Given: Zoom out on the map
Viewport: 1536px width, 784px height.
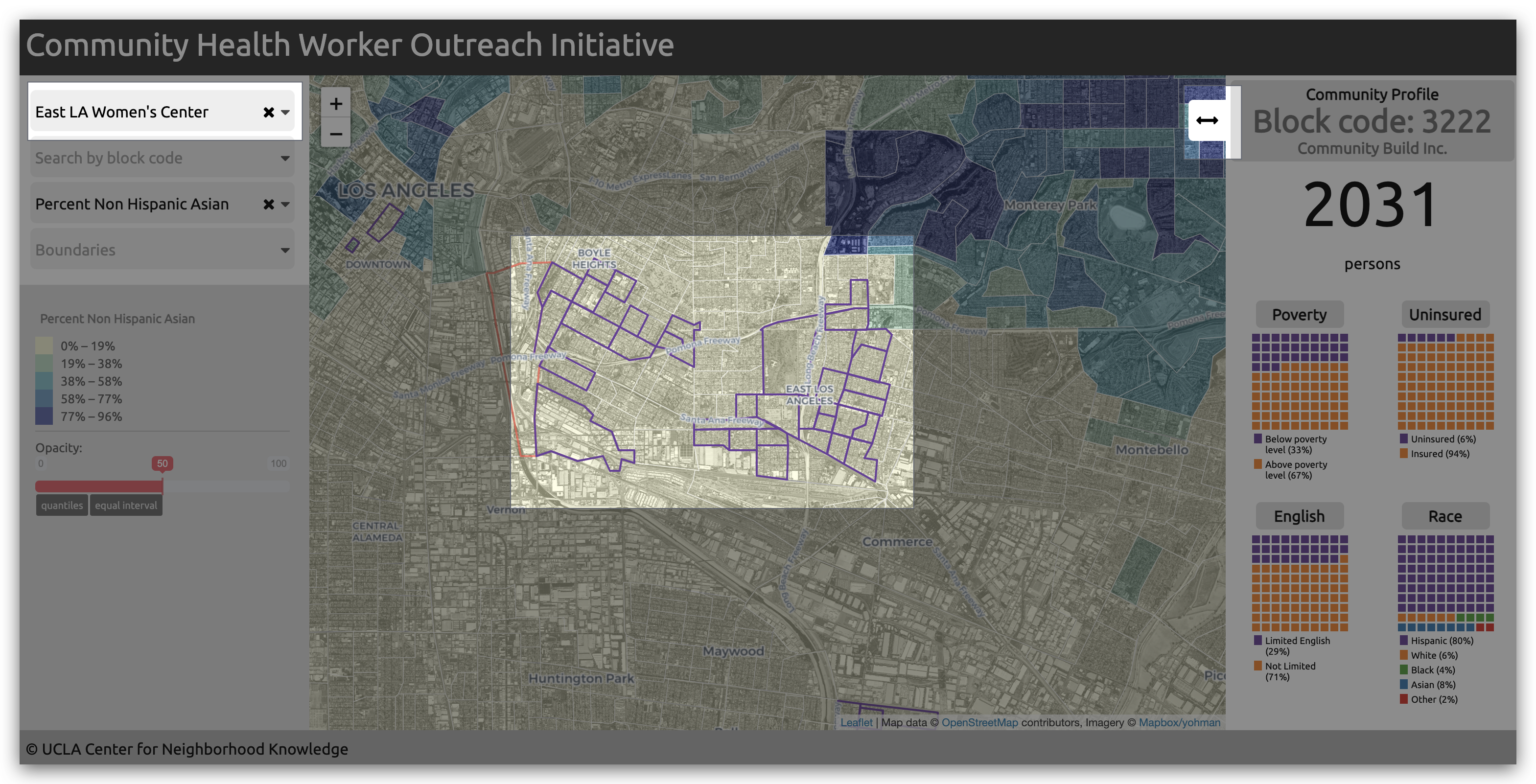Looking at the screenshot, I should (x=336, y=134).
